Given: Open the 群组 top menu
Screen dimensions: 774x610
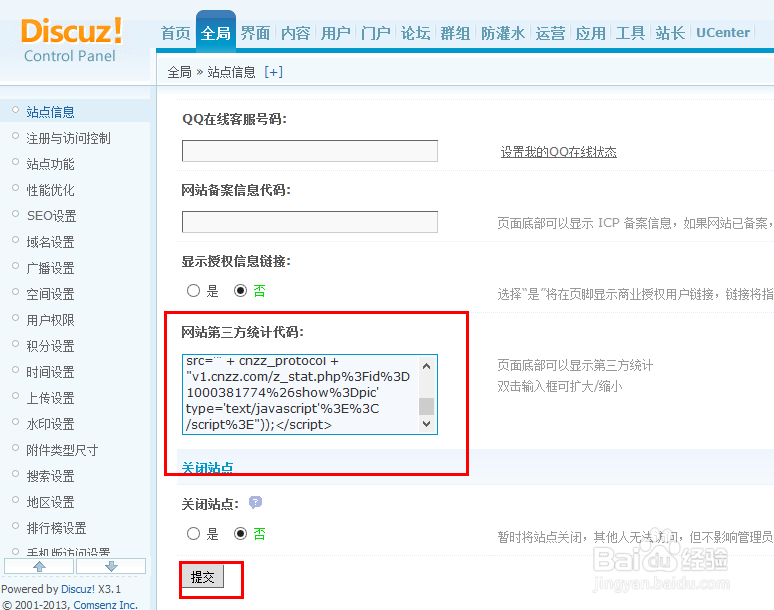Looking at the screenshot, I should click(x=455, y=33).
